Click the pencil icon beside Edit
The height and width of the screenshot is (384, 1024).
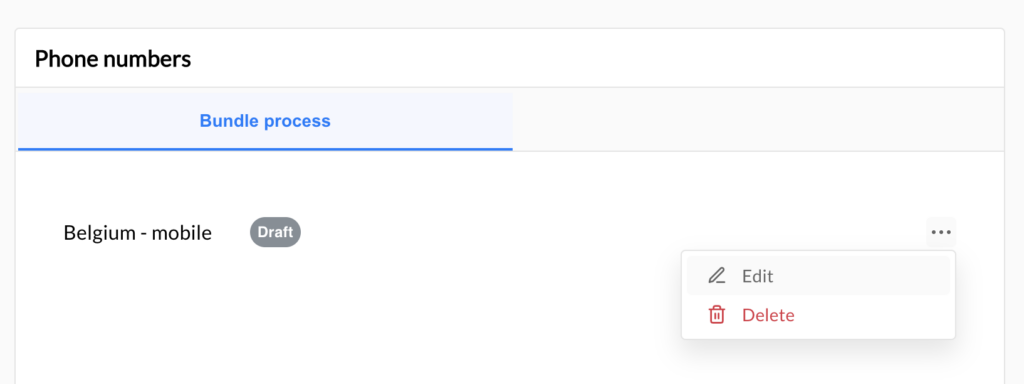[x=716, y=276]
